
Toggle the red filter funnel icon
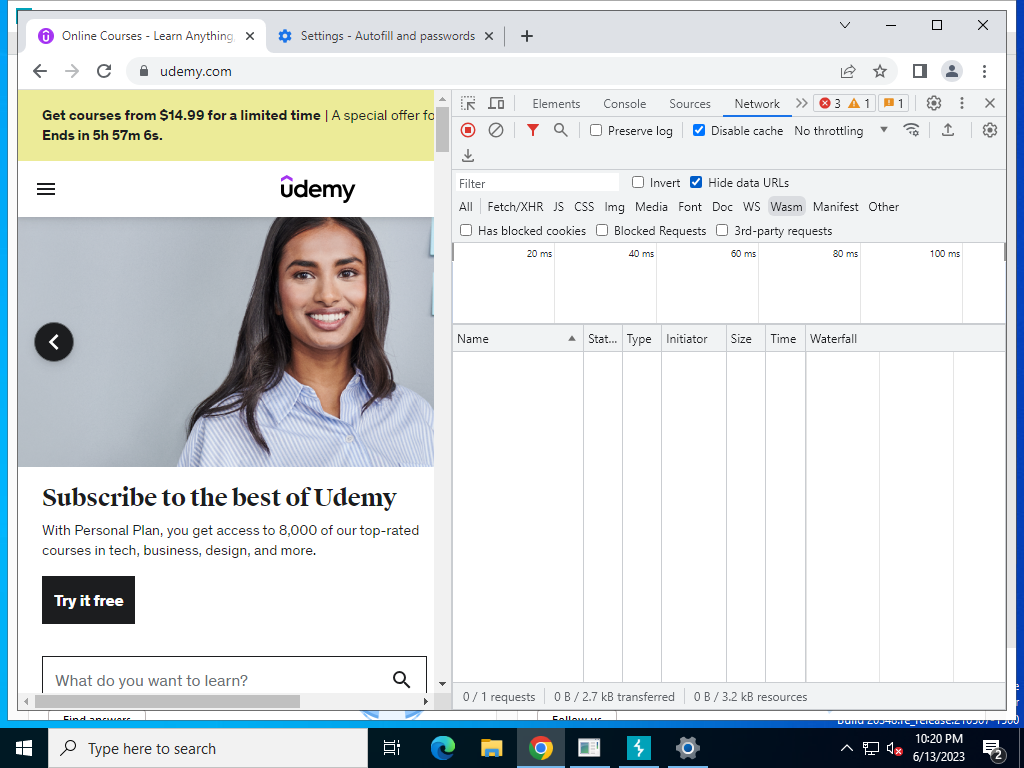click(533, 130)
